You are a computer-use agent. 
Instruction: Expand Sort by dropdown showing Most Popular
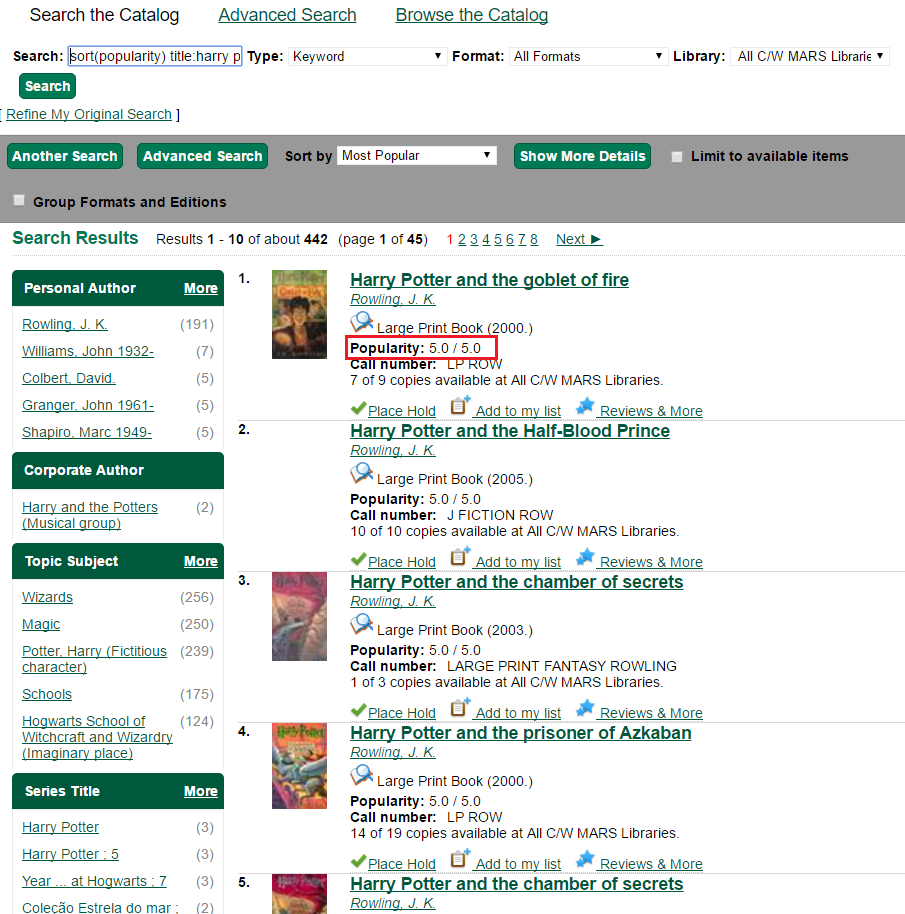[x=417, y=156]
